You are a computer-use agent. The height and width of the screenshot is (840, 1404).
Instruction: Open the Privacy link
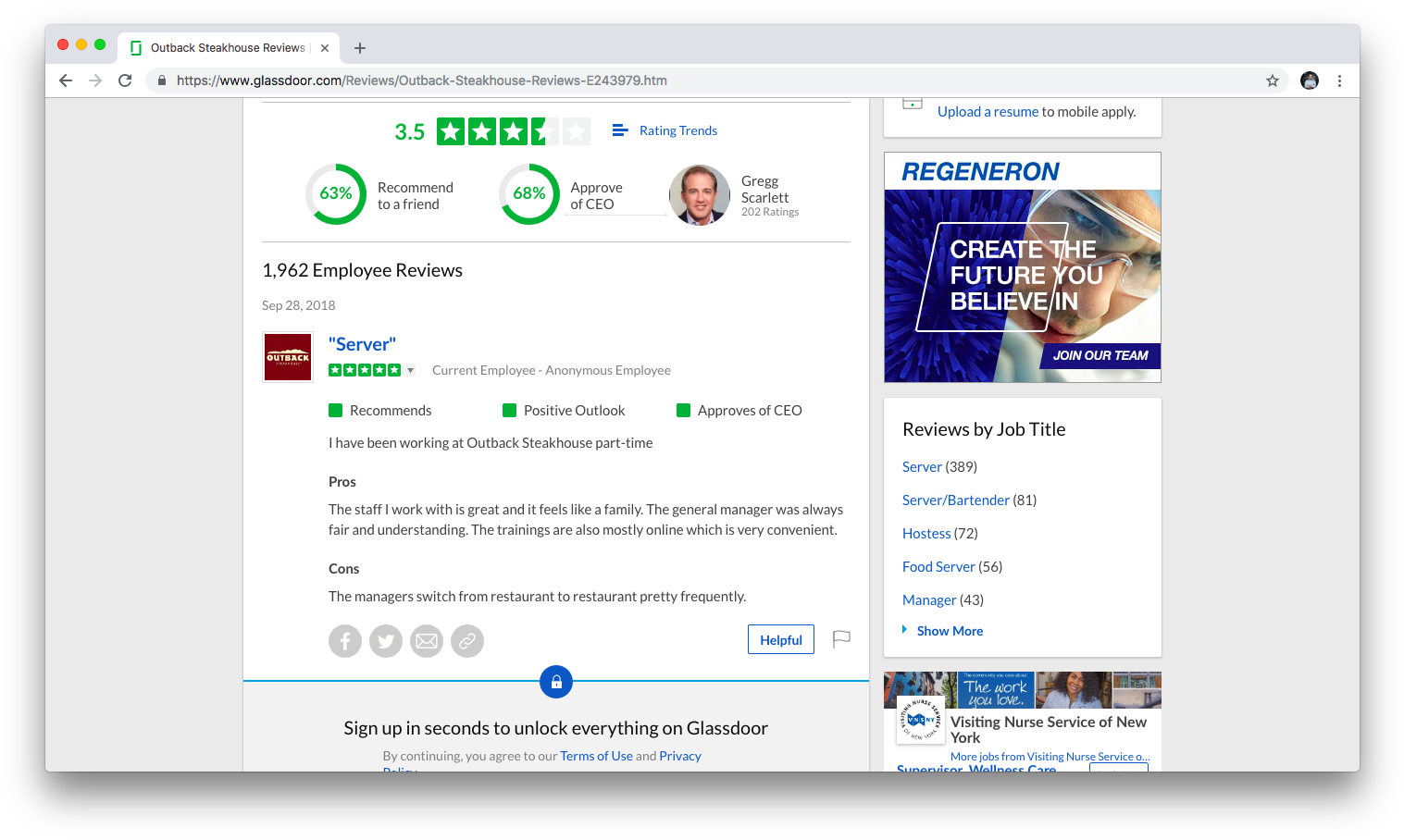click(x=680, y=756)
